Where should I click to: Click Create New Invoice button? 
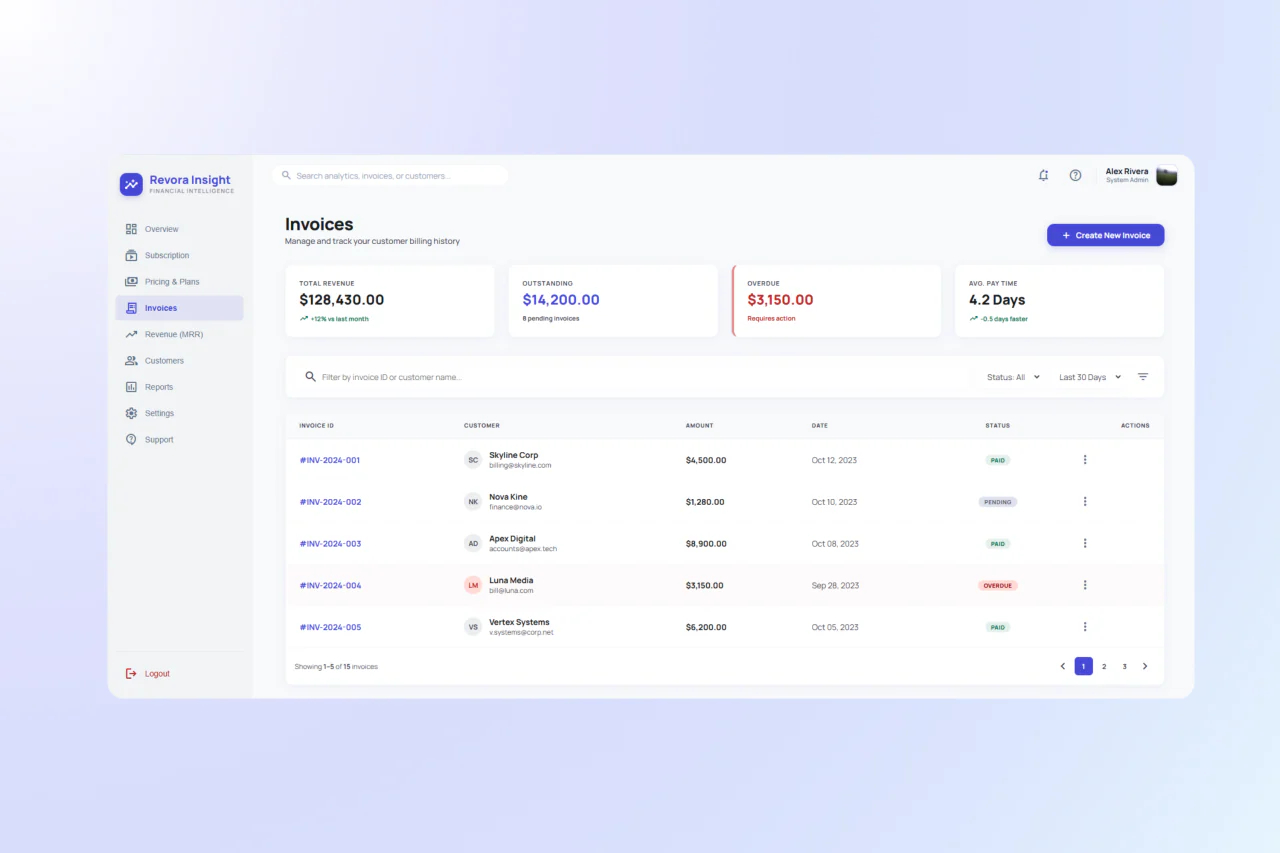click(x=1106, y=235)
